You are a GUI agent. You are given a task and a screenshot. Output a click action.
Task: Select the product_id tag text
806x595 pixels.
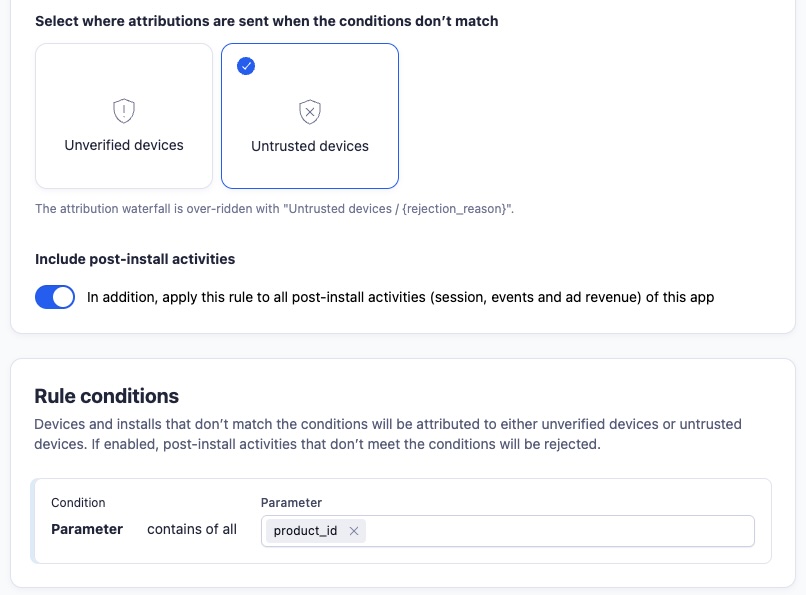coord(305,531)
